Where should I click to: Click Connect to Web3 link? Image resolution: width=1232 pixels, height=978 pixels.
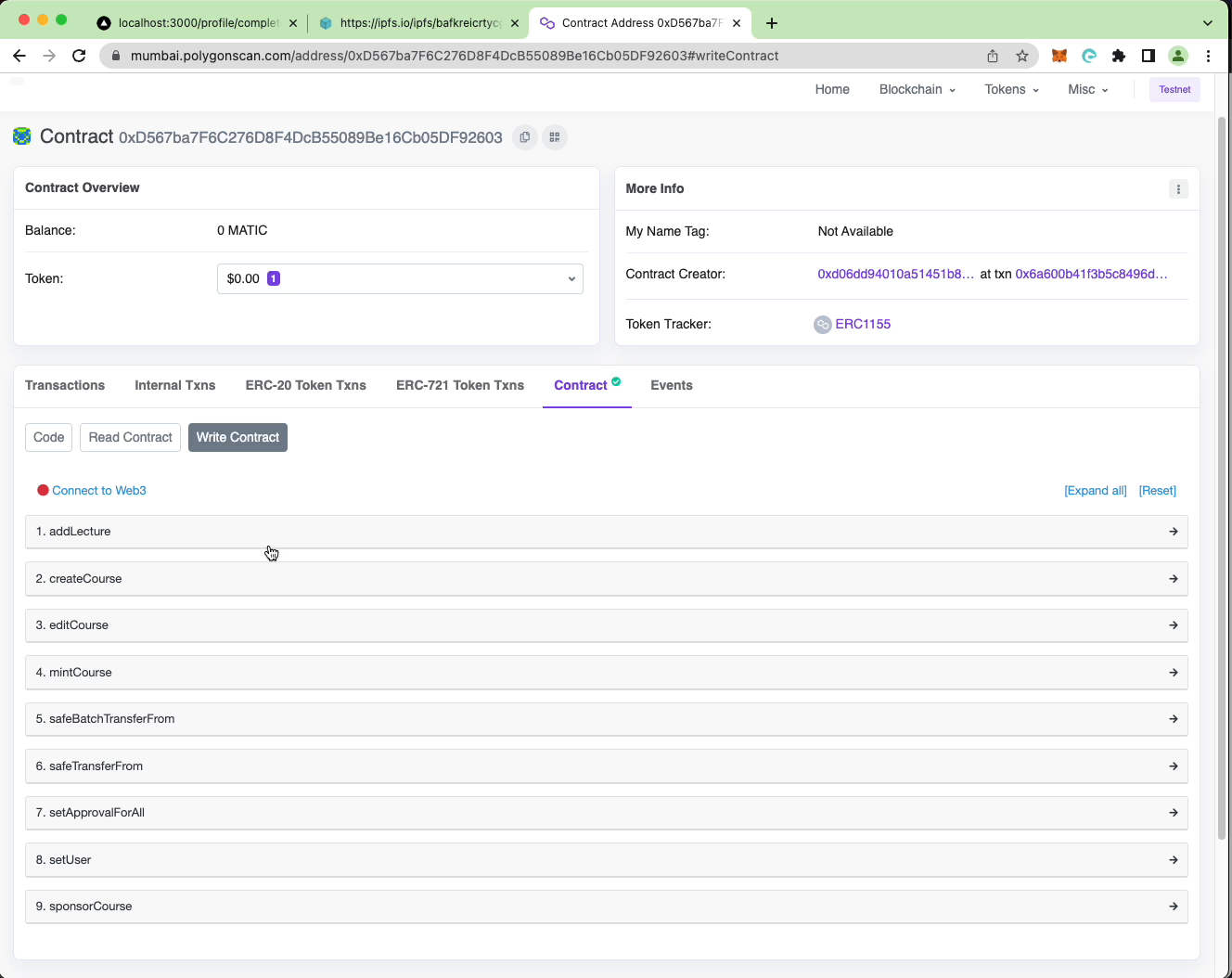tap(98, 491)
